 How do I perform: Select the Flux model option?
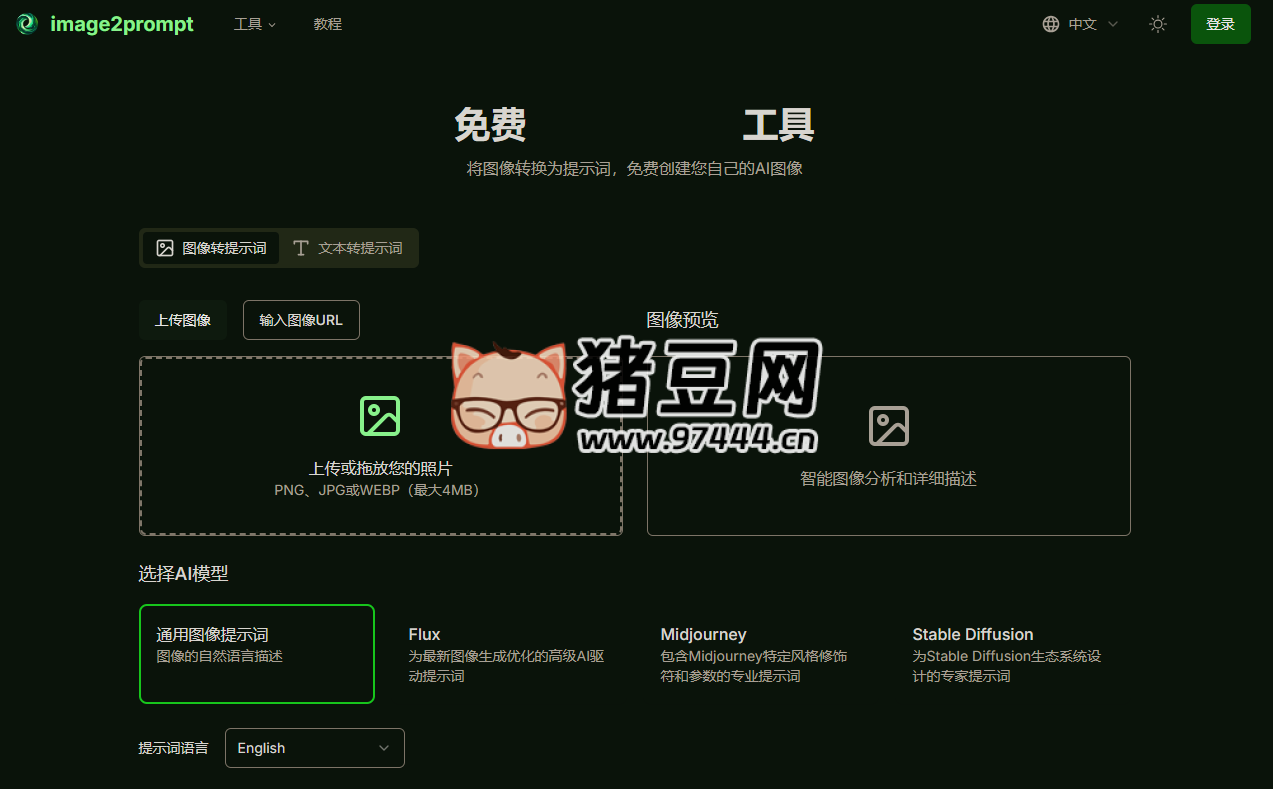509,654
